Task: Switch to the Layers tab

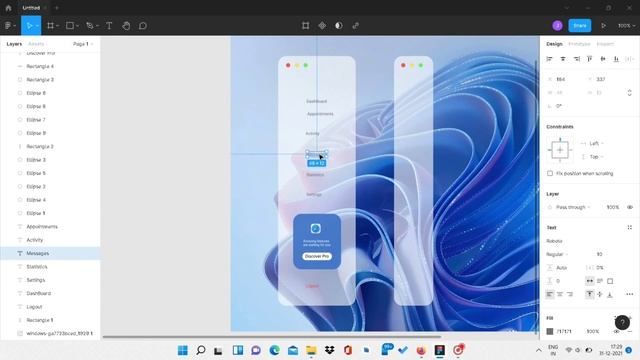Action: click(14, 44)
